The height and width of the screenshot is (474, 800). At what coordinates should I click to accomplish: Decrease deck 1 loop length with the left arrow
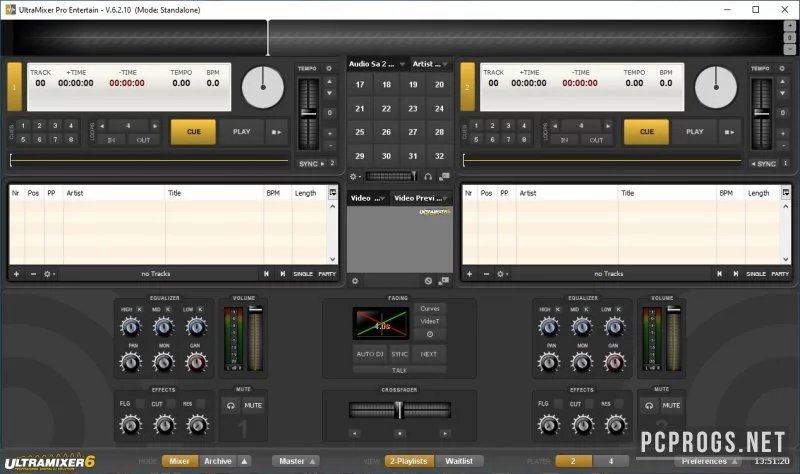(102, 126)
